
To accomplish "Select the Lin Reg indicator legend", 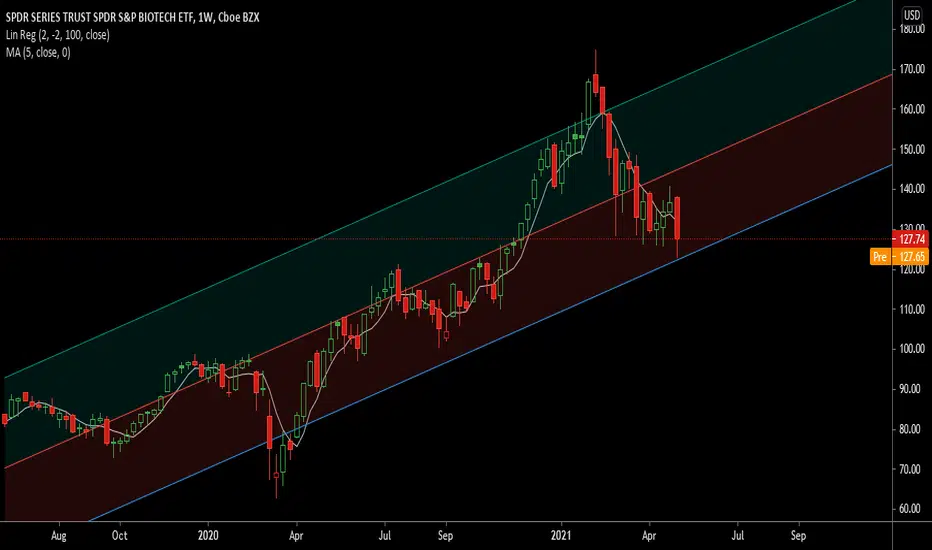I will (x=58, y=35).
